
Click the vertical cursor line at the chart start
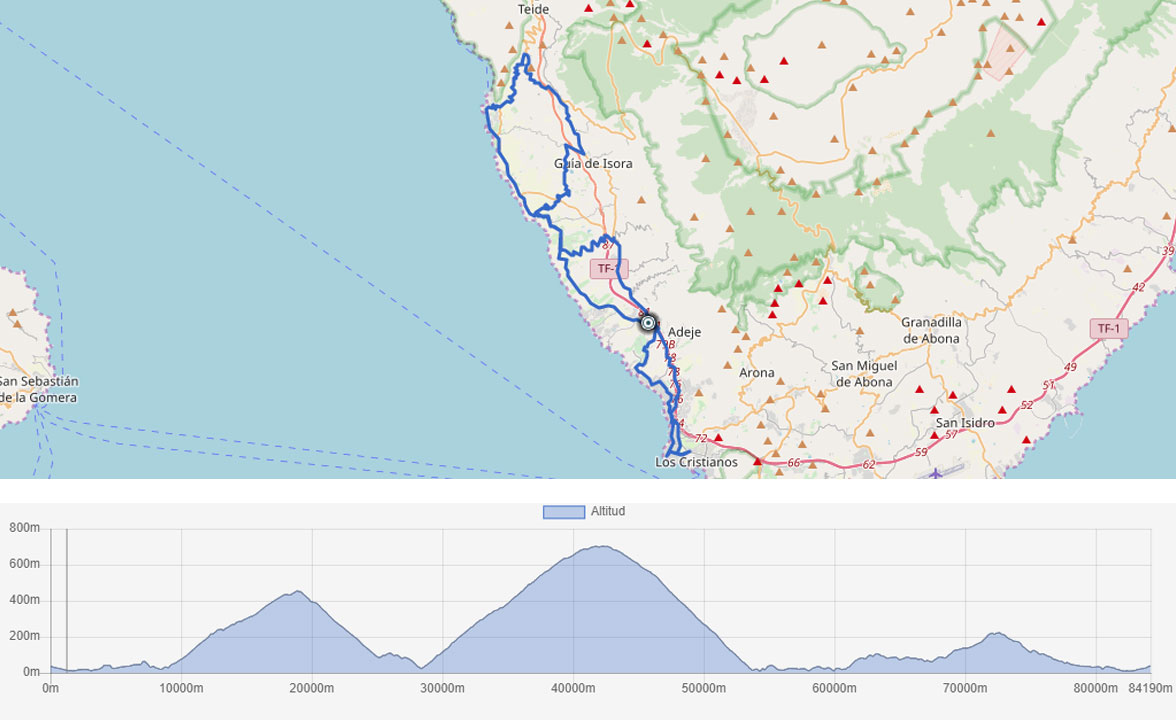pyautogui.click(x=67, y=600)
